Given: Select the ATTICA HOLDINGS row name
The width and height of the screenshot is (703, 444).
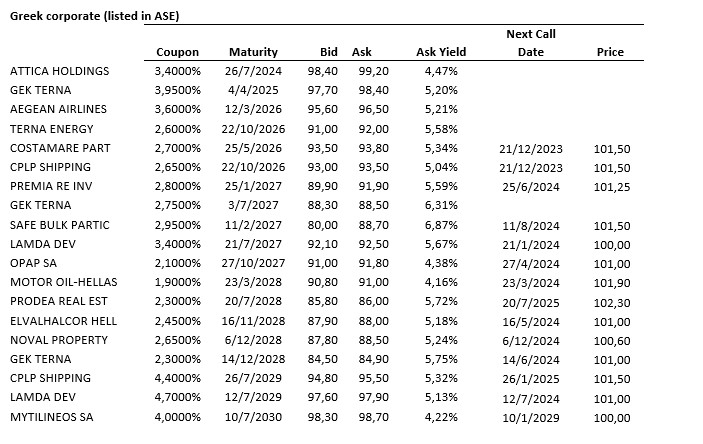Looking at the screenshot, I should coord(59,72).
